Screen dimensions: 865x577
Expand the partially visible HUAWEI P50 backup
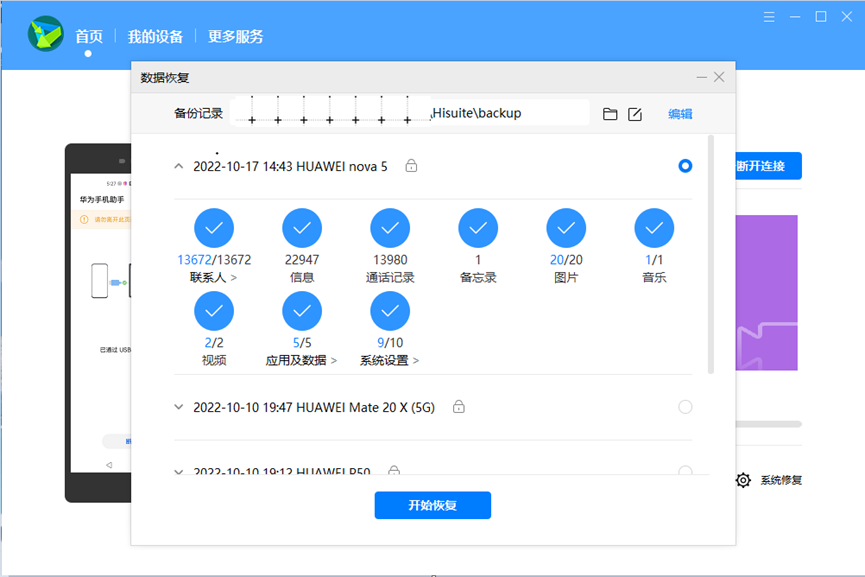[x=179, y=472]
